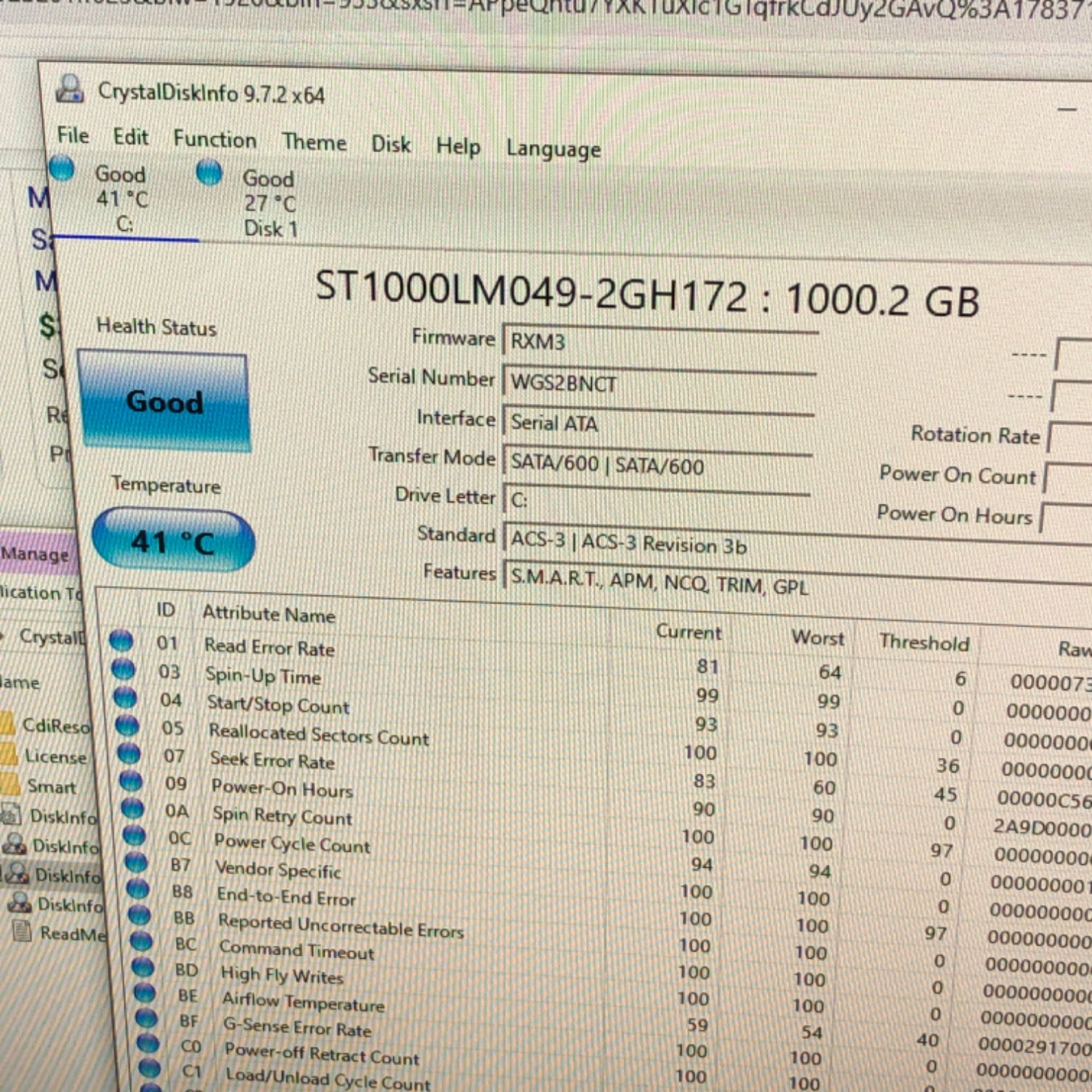The image size is (1092, 1092).
Task: Open the Edit menu
Action: [130, 137]
